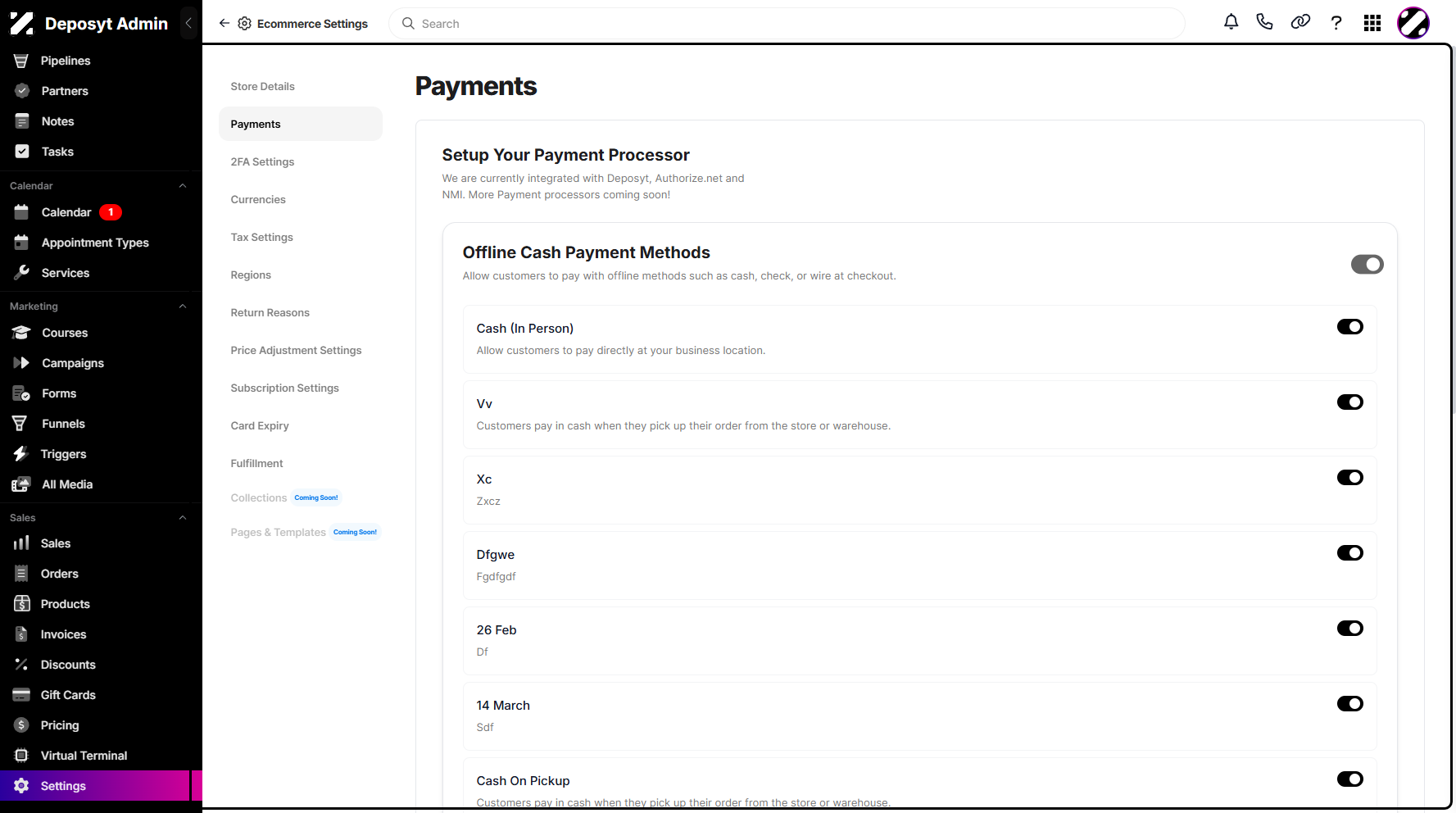Toggle the 26 Feb payment method
This screenshot has width=1456, height=813.
[x=1349, y=629]
